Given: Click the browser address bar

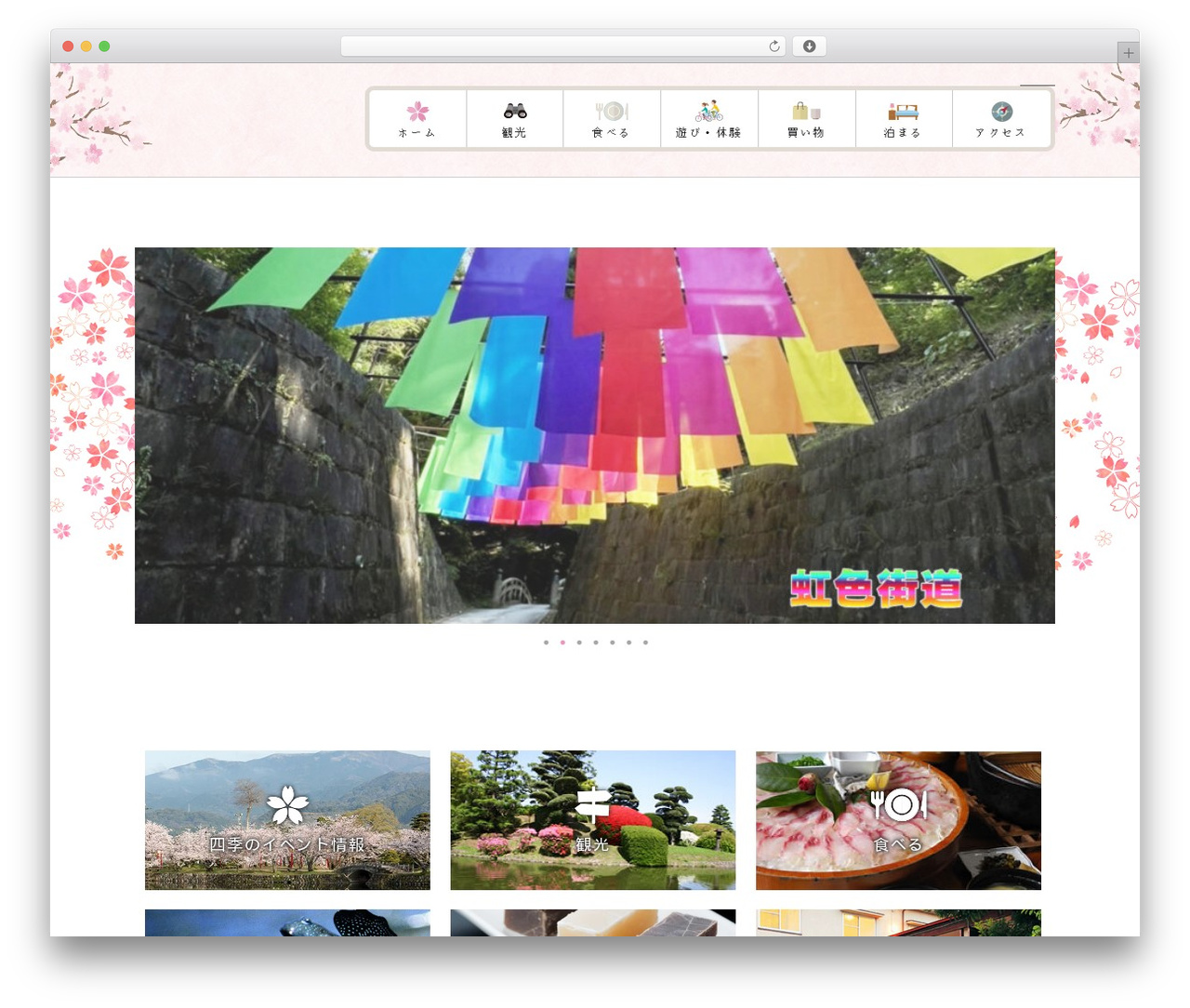Looking at the screenshot, I should [x=563, y=46].
